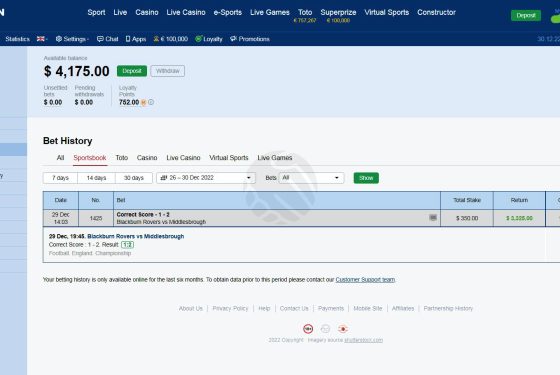The height and width of the screenshot is (375, 560).
Task: Open the Contact Us footer link
Action: point(294,308)
